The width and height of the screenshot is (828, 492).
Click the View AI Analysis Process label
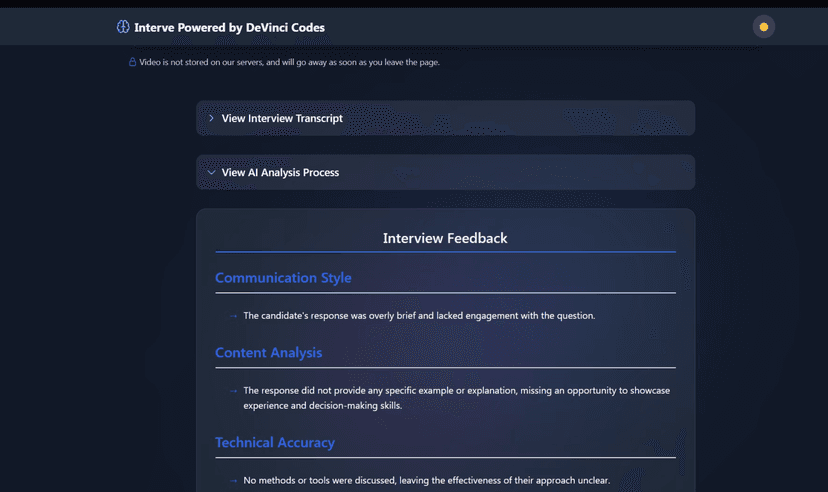(280, 172)
